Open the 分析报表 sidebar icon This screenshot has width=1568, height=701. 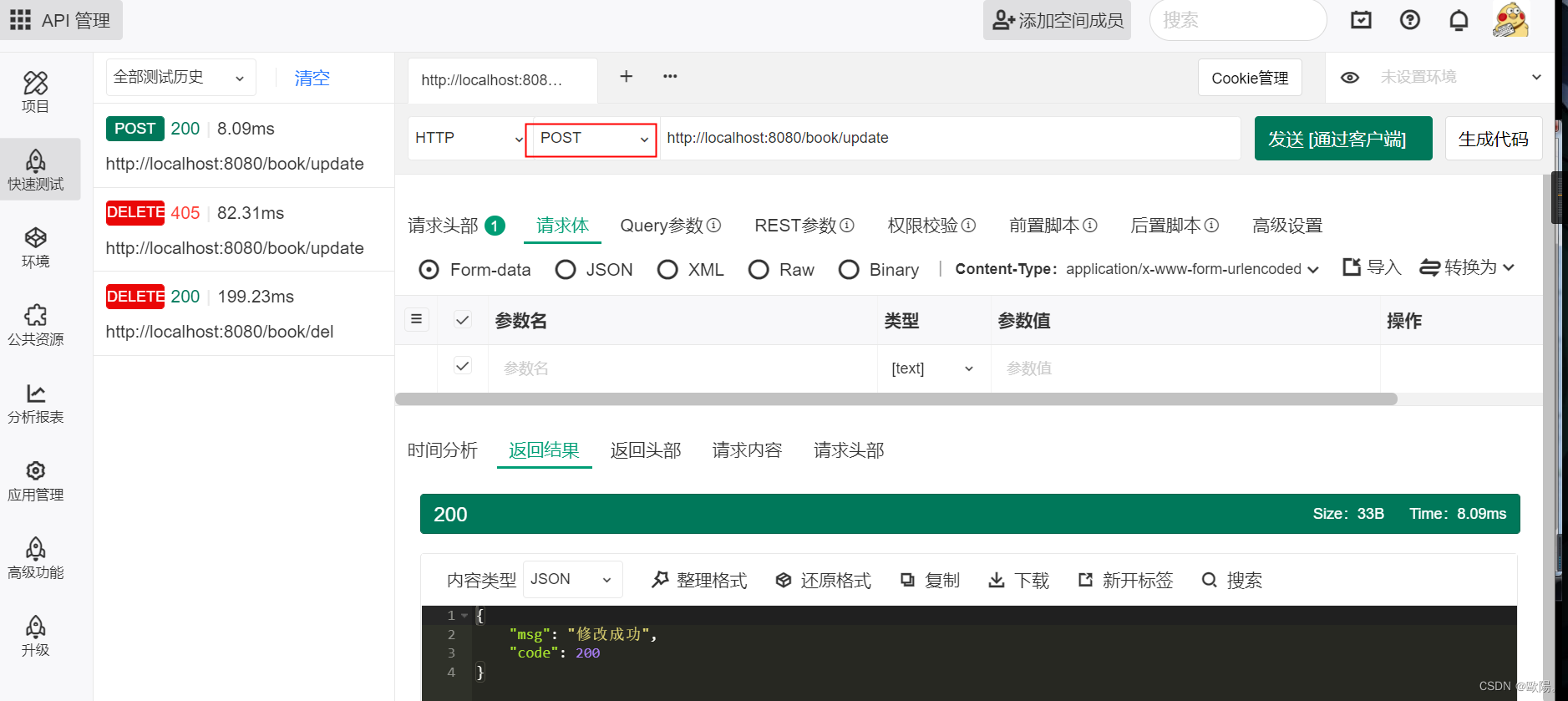point(35,394)
